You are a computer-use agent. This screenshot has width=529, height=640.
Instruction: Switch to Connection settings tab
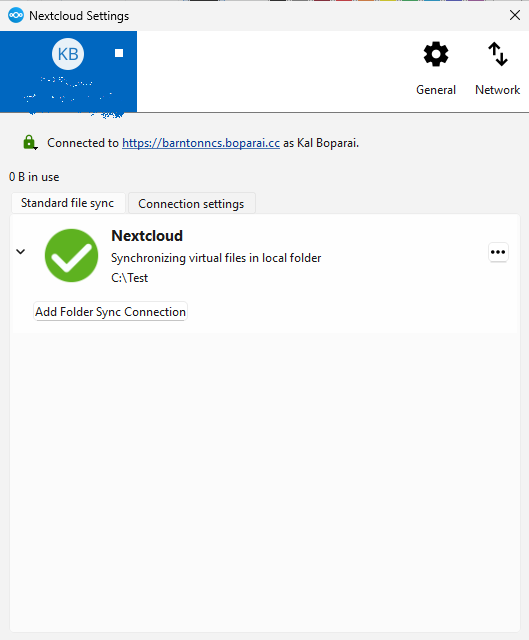pos(191,203)
